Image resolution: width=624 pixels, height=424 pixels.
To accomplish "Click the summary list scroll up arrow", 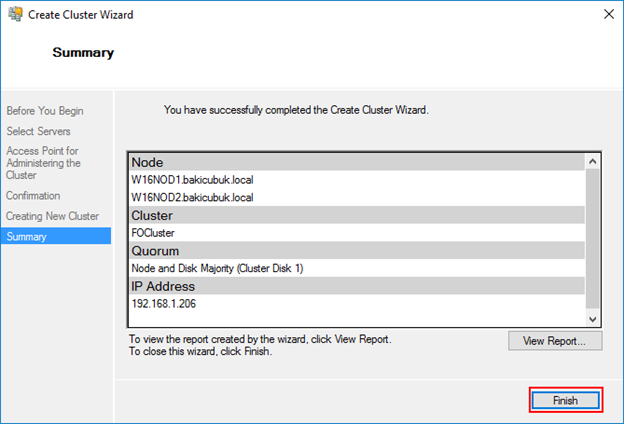I will coord(593,161).
